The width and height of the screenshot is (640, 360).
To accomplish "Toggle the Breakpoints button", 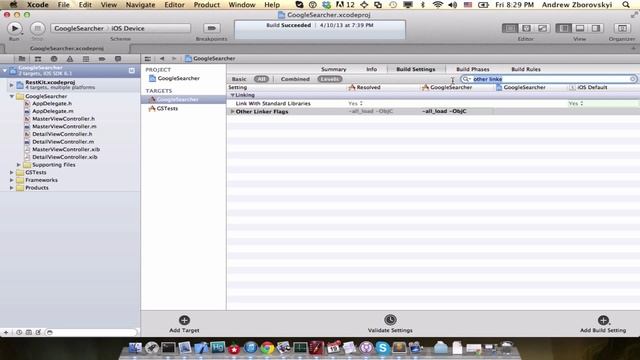I will pos(211,28).
